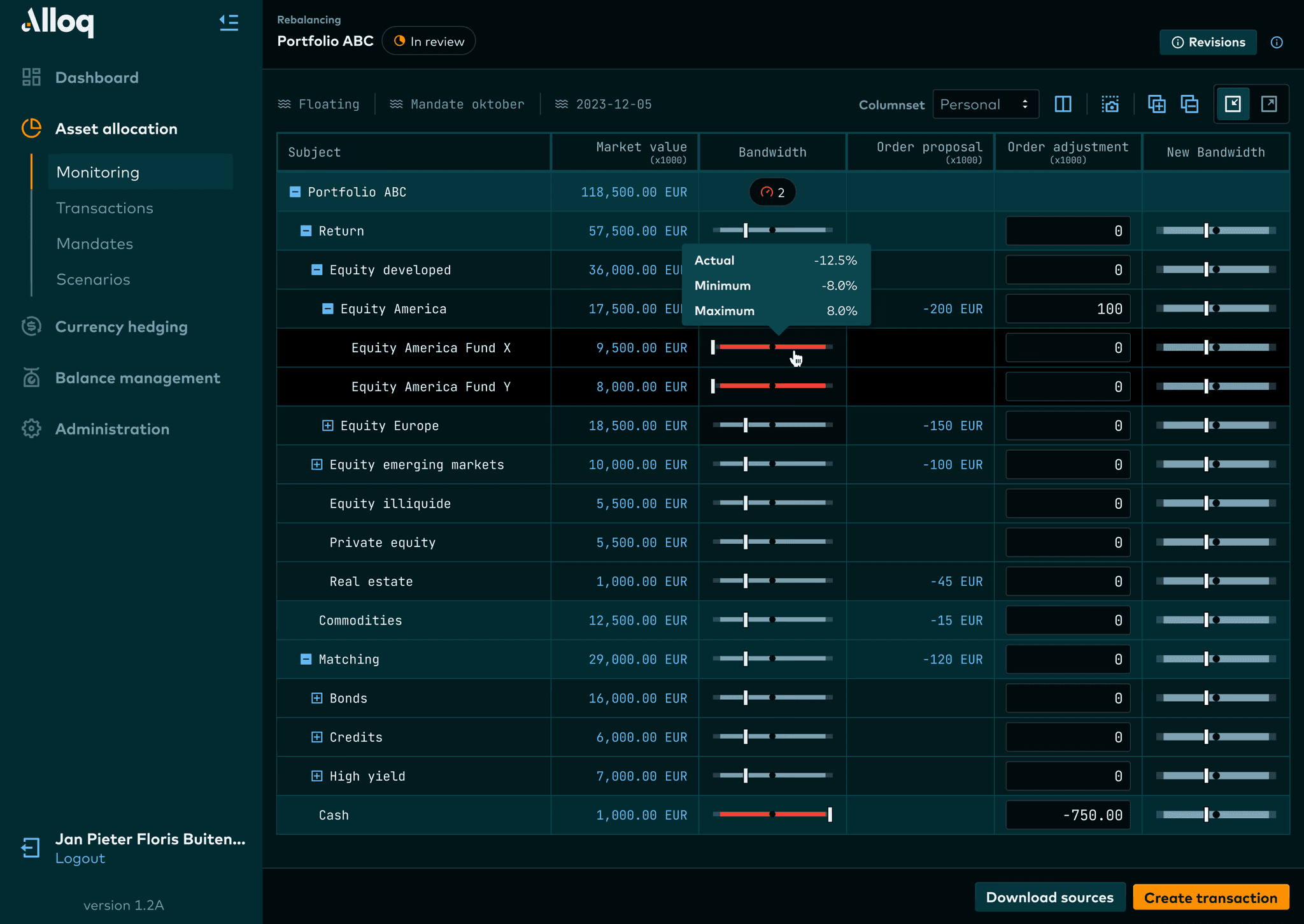Click the Create transaction button
Screen dimensions: 1304x924
pos(1211,897)
